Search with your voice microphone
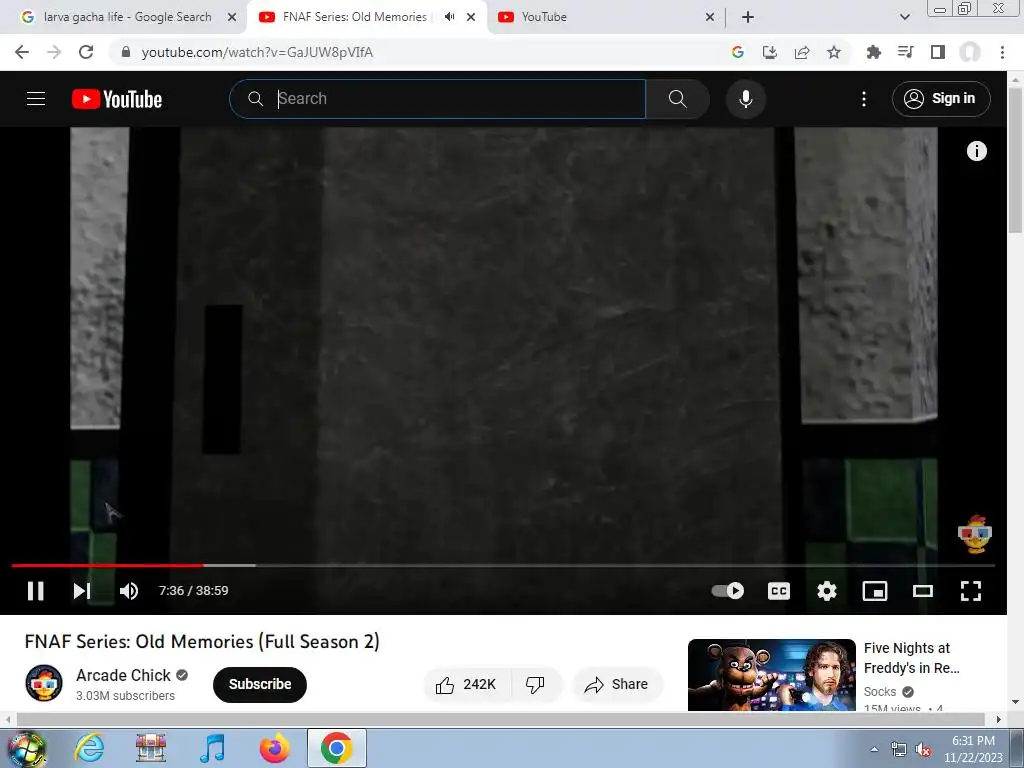Screen dimensions: 1024x768 point(745,99)
